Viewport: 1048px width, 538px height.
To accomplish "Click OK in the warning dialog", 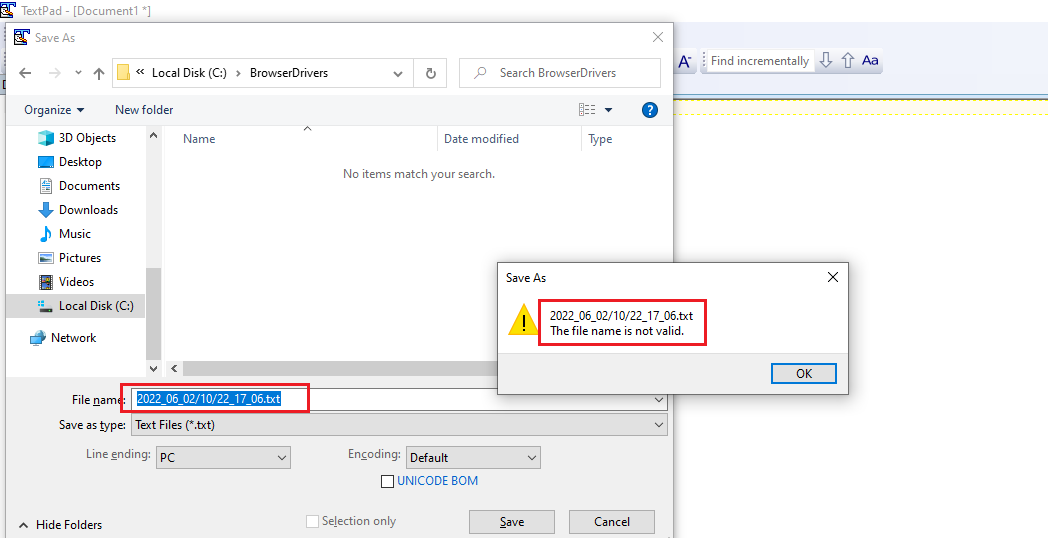I will (803, 374).
